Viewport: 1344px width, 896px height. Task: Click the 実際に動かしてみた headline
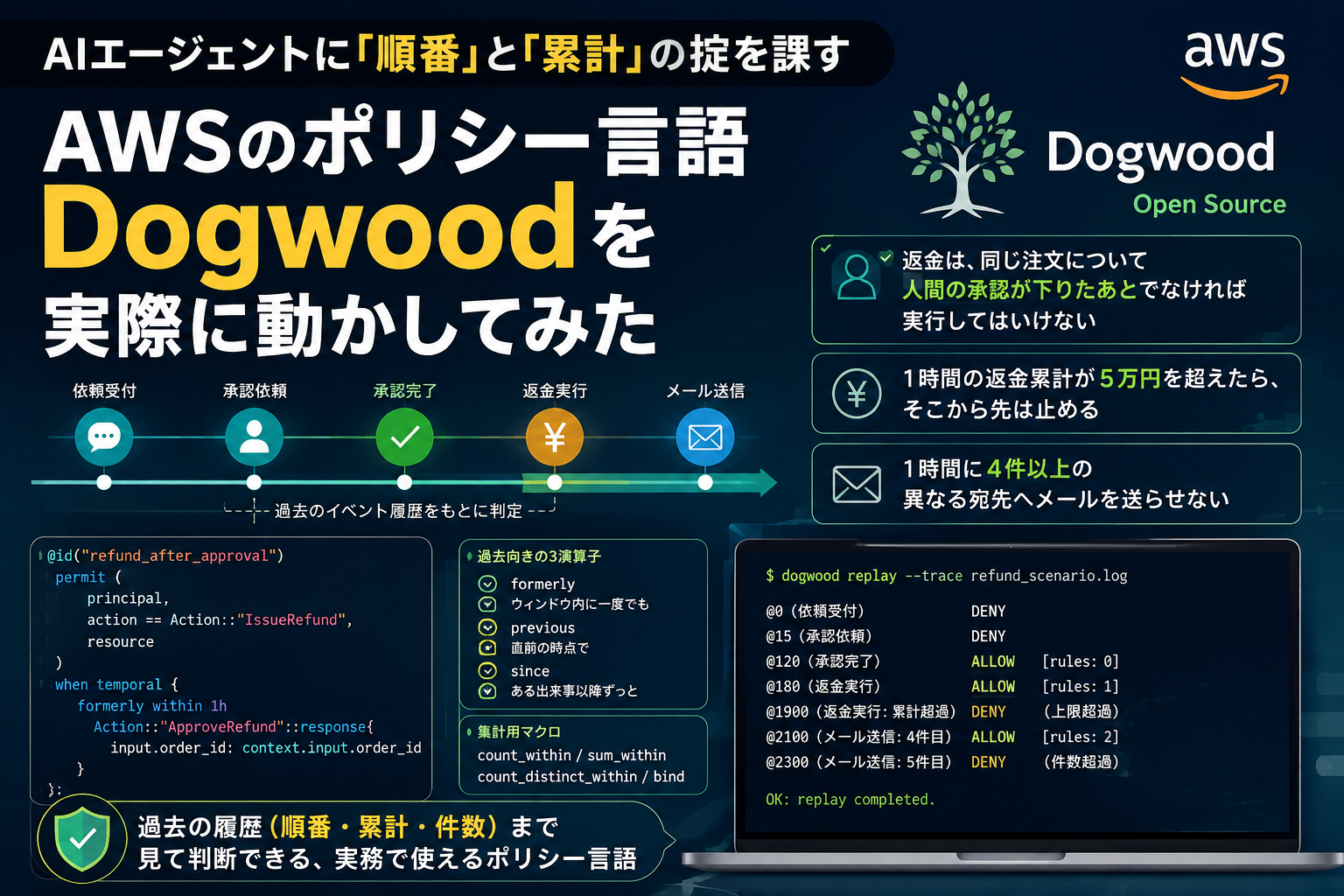pyautogui.click(x=350, y=324)
